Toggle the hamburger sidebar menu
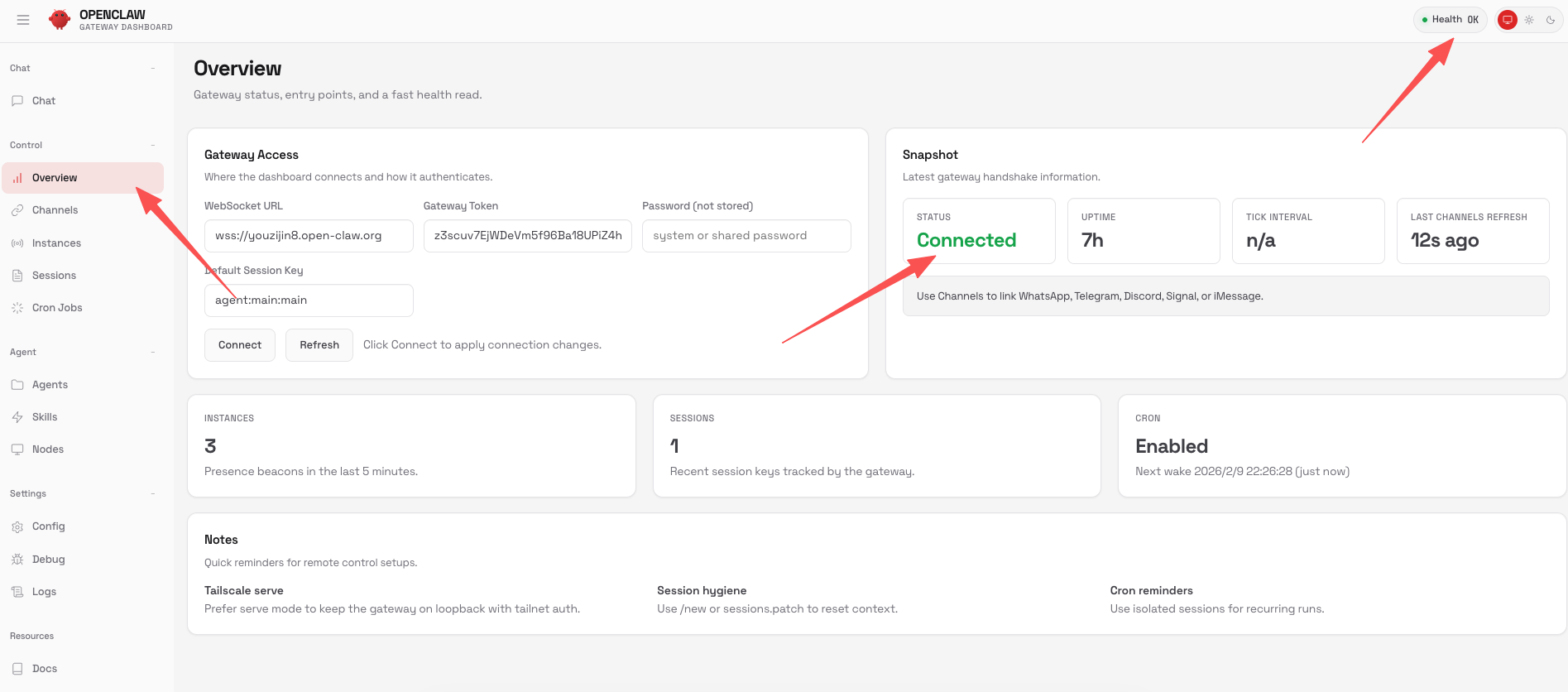 (23, 20)
